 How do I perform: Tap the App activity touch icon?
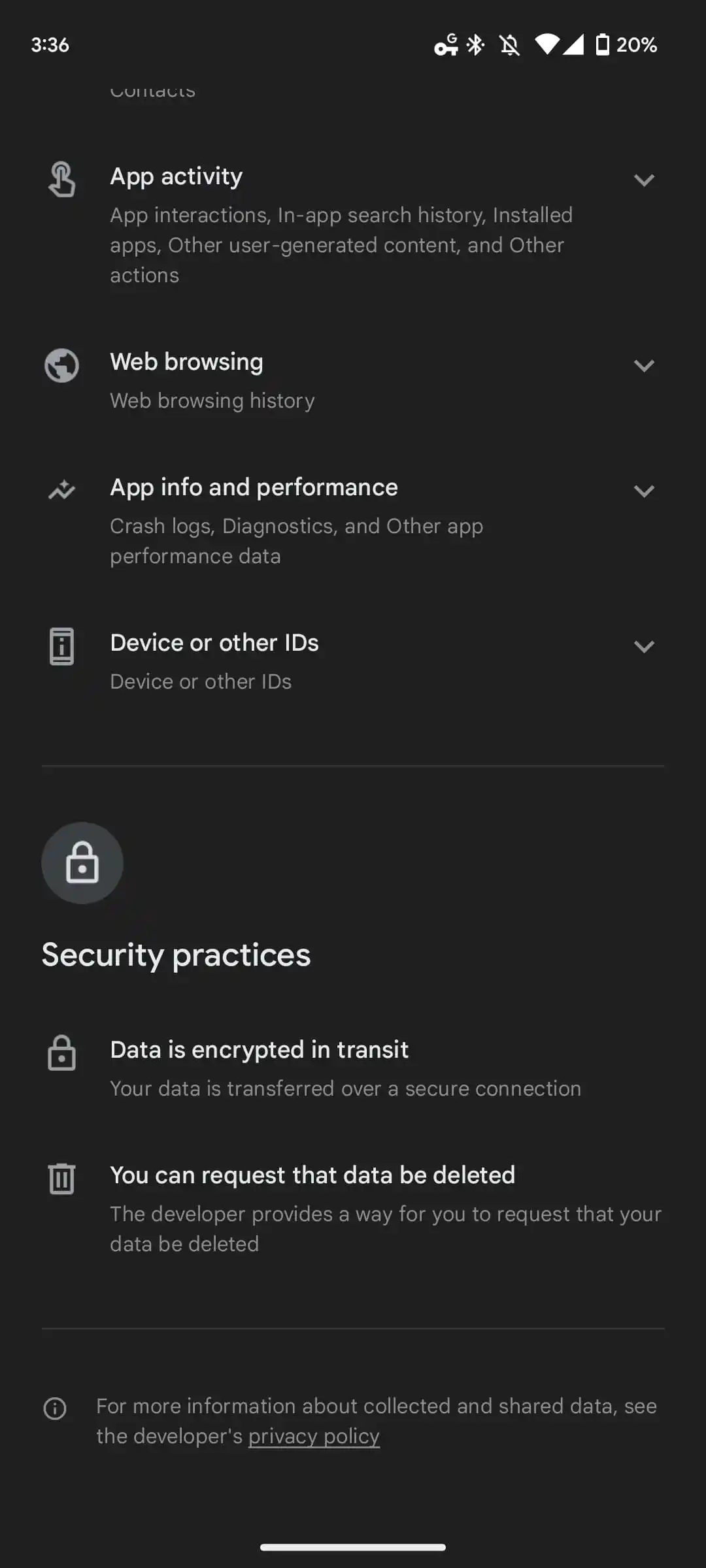[62, 180]
